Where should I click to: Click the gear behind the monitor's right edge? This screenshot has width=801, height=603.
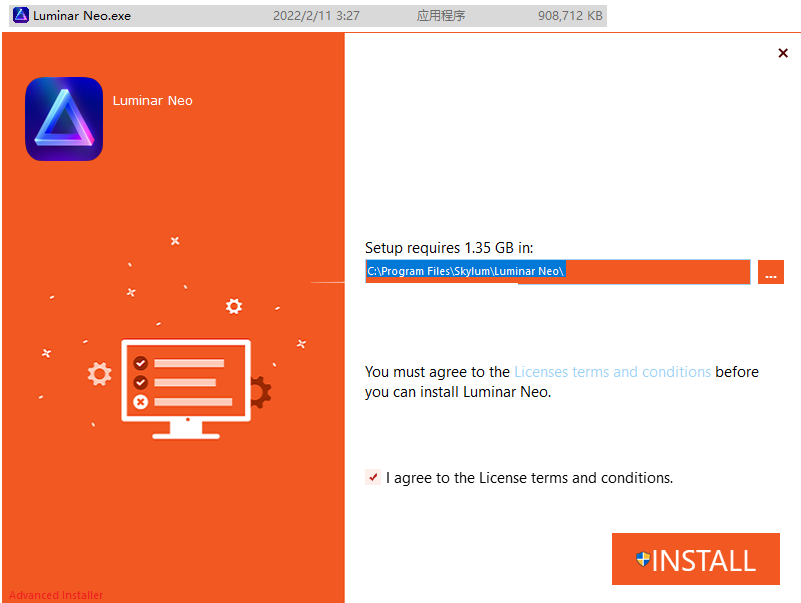(x=260, y=390)
